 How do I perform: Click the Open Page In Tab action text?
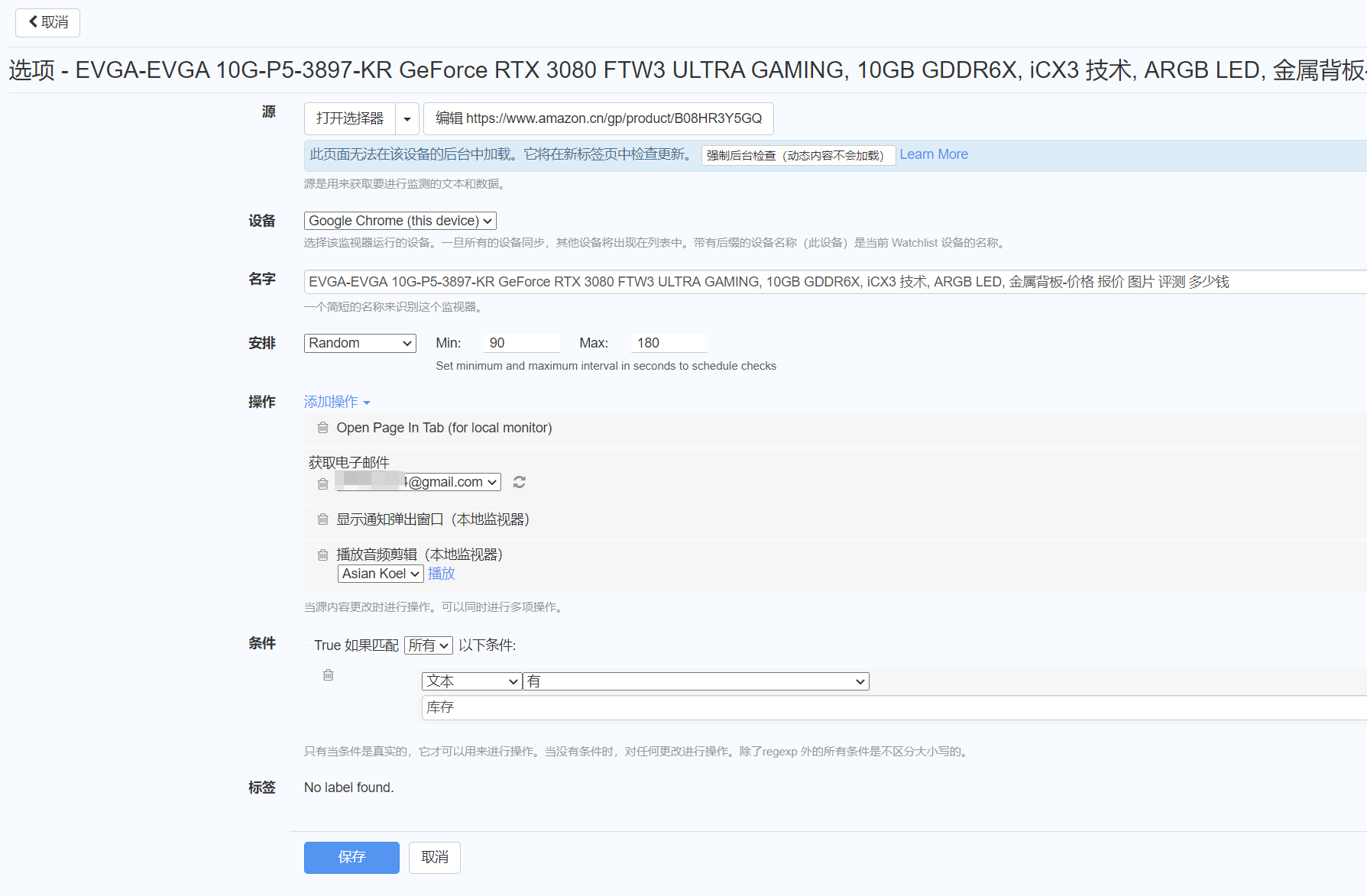pos(444,428)
